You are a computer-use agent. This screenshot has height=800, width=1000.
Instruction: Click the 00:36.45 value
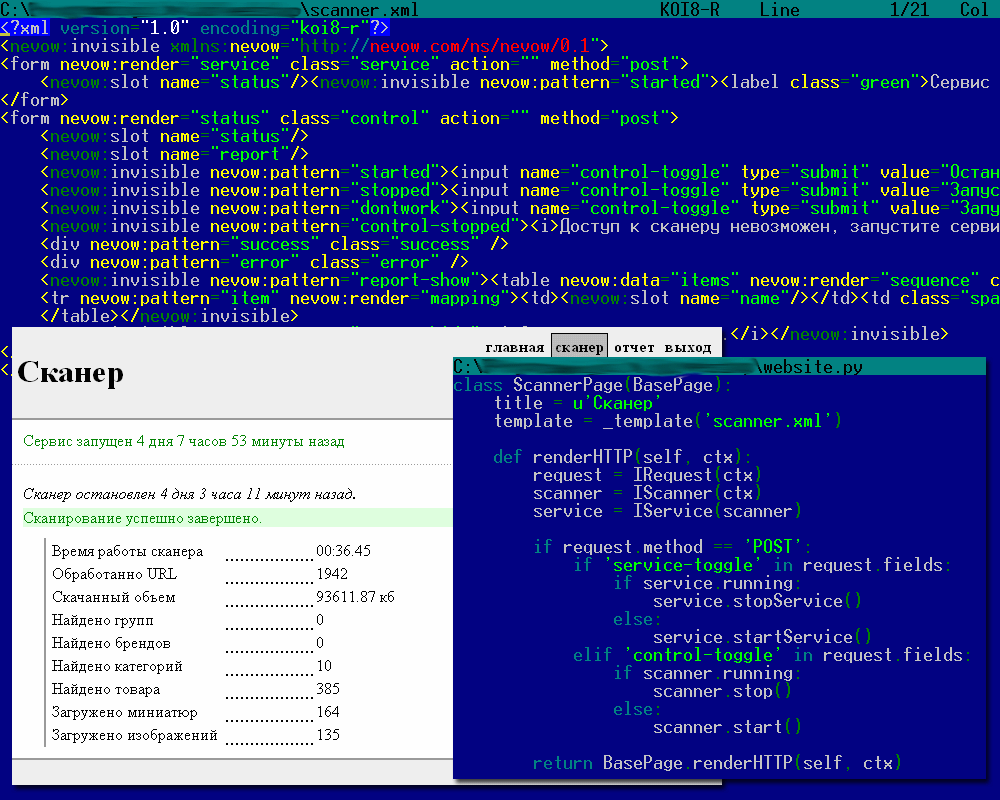click(x=343, y=551)
